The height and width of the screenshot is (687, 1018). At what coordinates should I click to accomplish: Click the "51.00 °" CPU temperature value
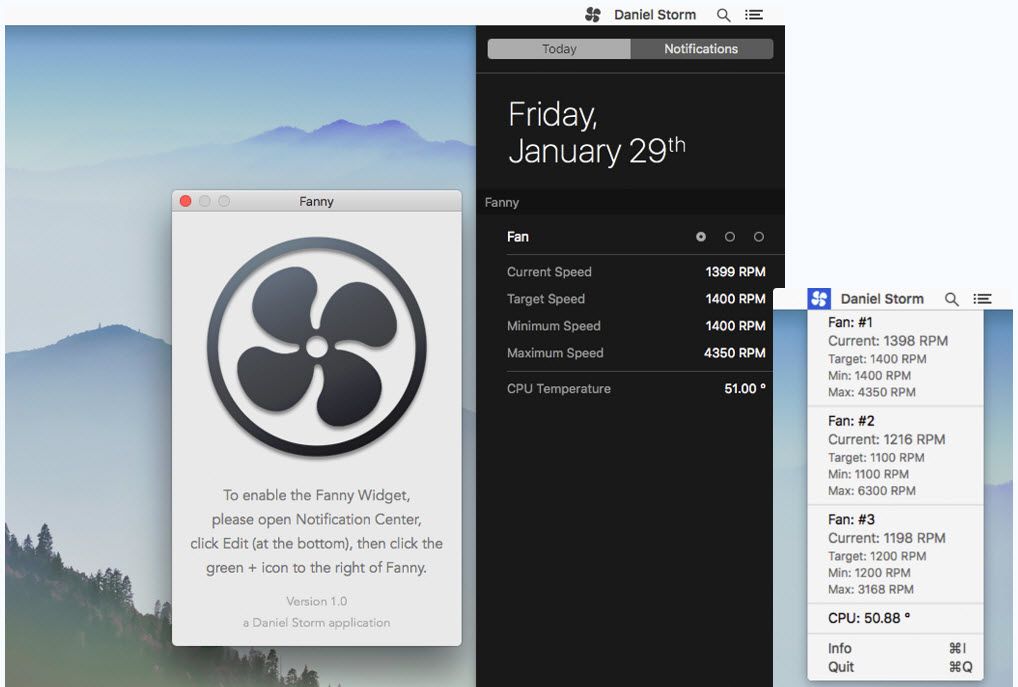745,389
